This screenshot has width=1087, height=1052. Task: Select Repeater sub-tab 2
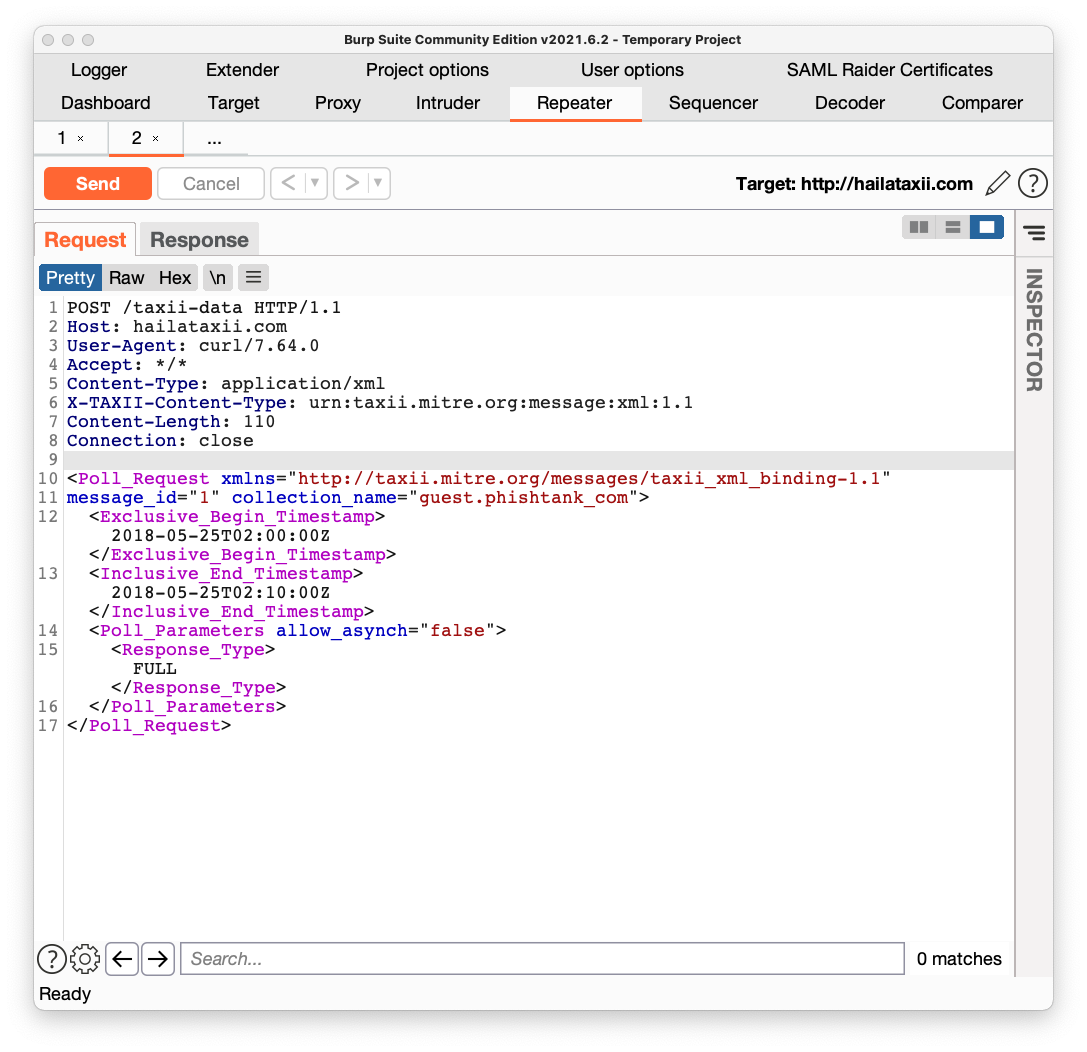(x=137, y=139)
